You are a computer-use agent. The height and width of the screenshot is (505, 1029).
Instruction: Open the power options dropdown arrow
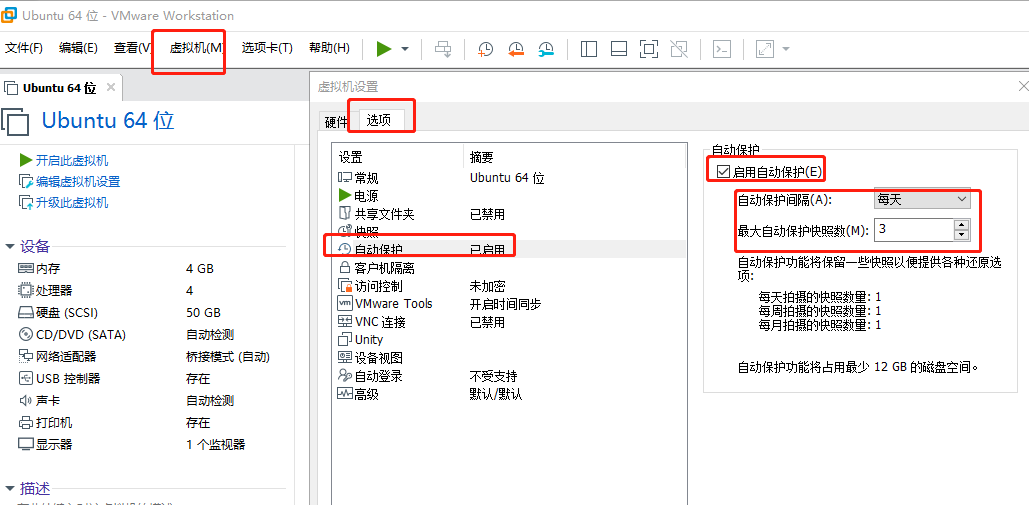point(405,49)
